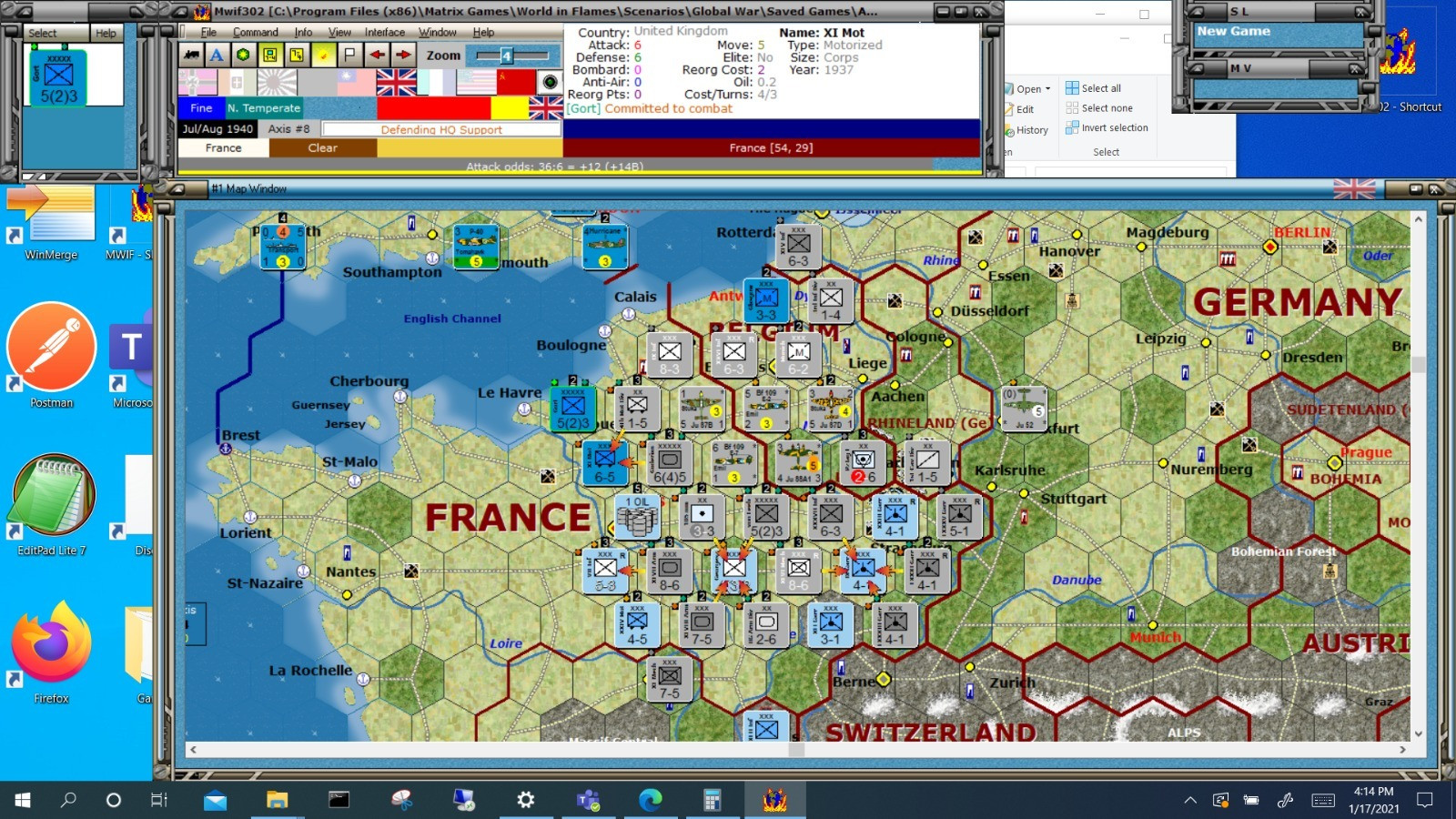Viewport: 1456px width, 819px height.
Task: Click the 1 OIL barrel counter
Action: [637, 517]
